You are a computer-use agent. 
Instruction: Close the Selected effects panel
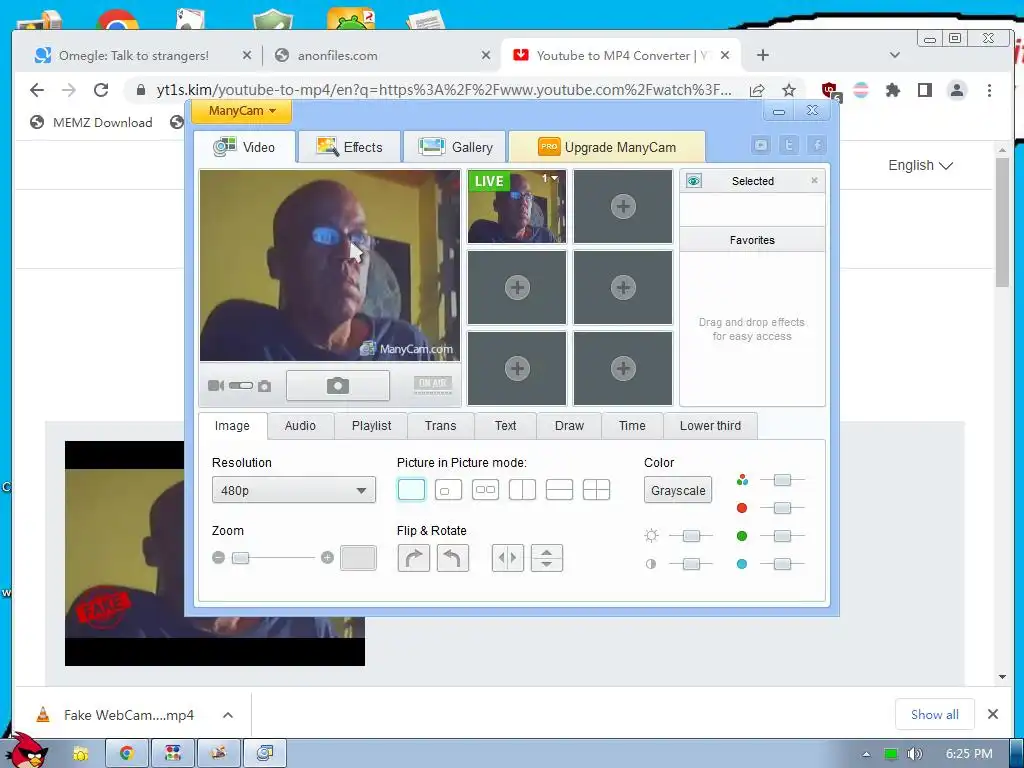(x=814, y=180)
